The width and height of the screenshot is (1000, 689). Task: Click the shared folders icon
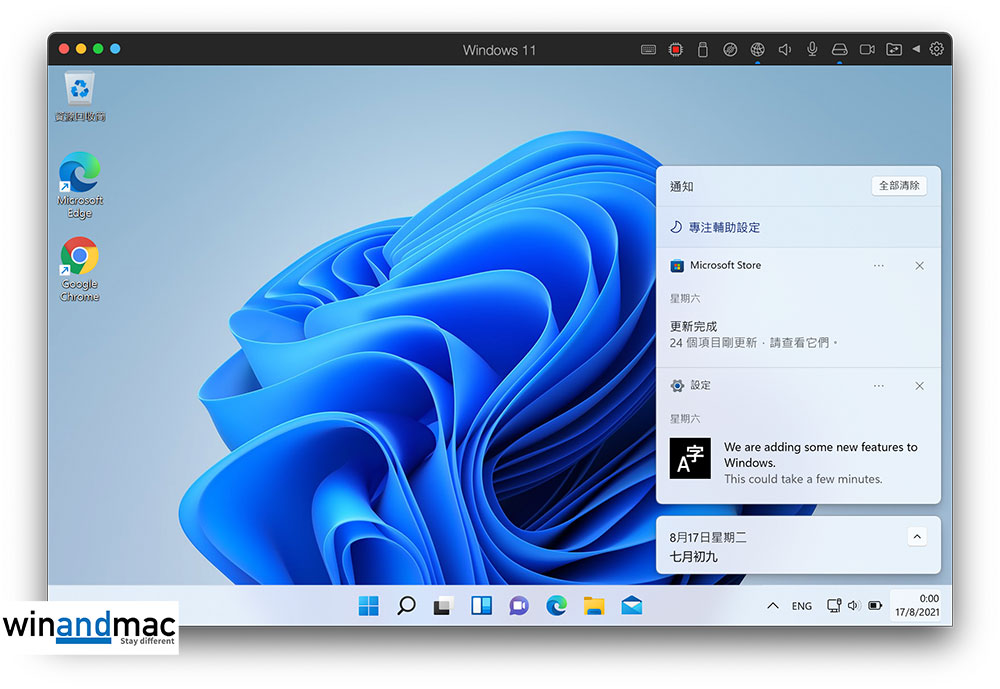pos(894,49)
